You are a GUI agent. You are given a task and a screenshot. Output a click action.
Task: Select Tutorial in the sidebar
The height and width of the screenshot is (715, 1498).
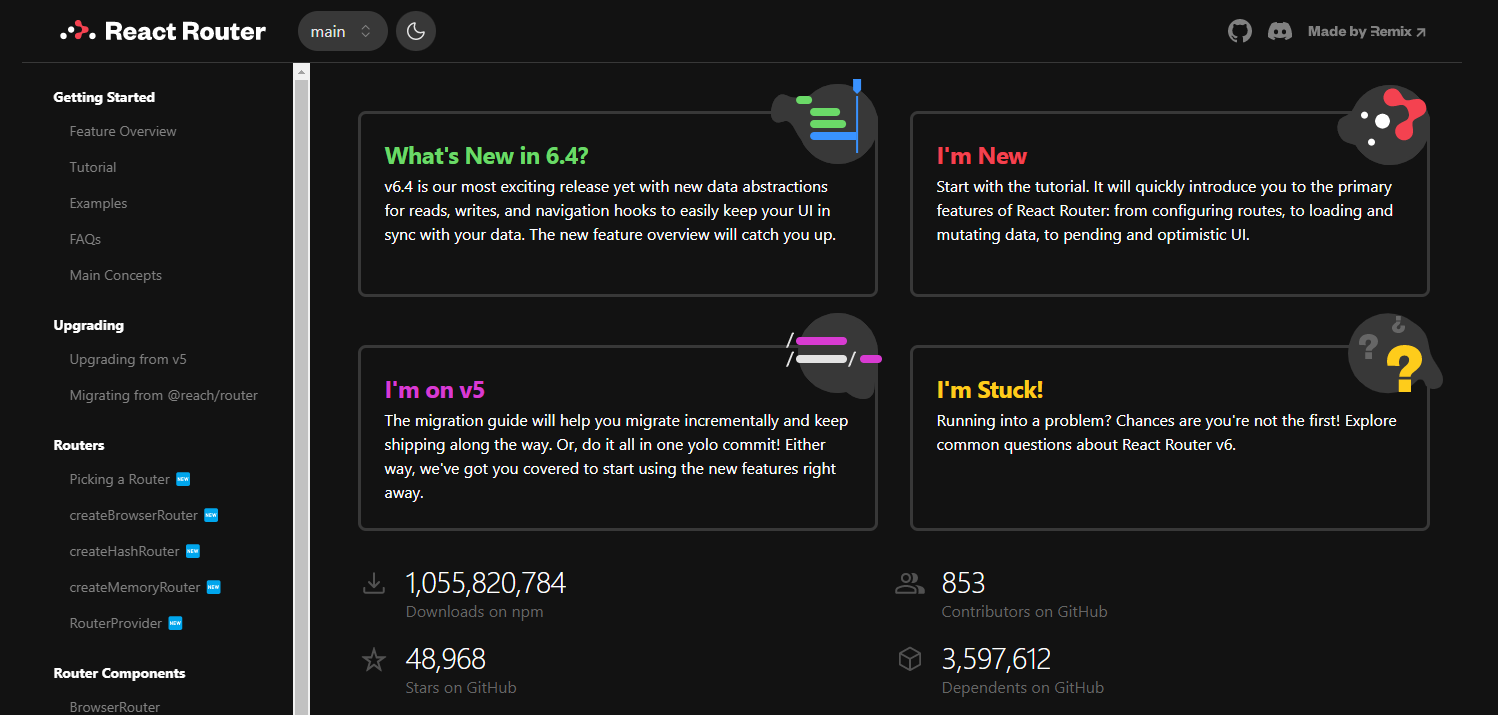93,167
